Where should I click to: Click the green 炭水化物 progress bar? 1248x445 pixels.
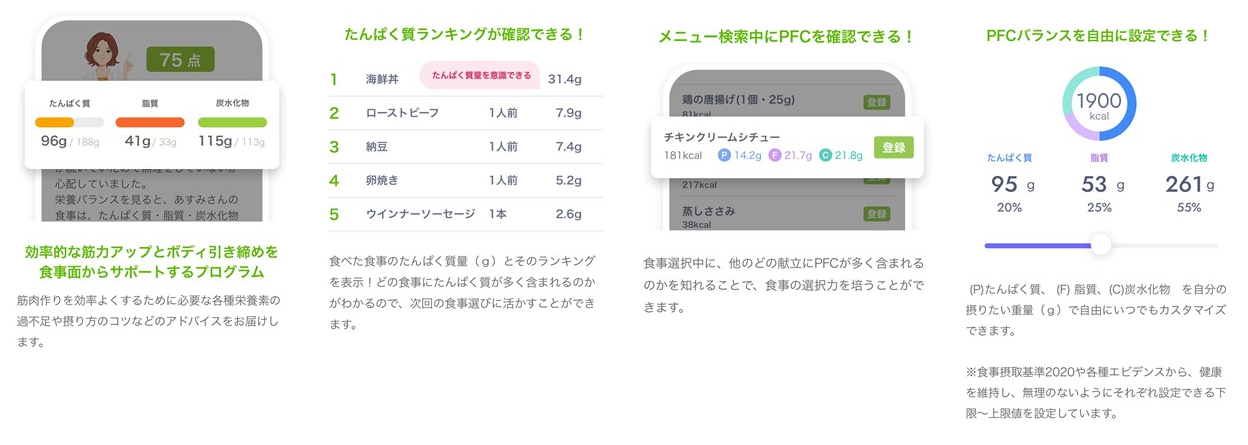coord(232,122)
